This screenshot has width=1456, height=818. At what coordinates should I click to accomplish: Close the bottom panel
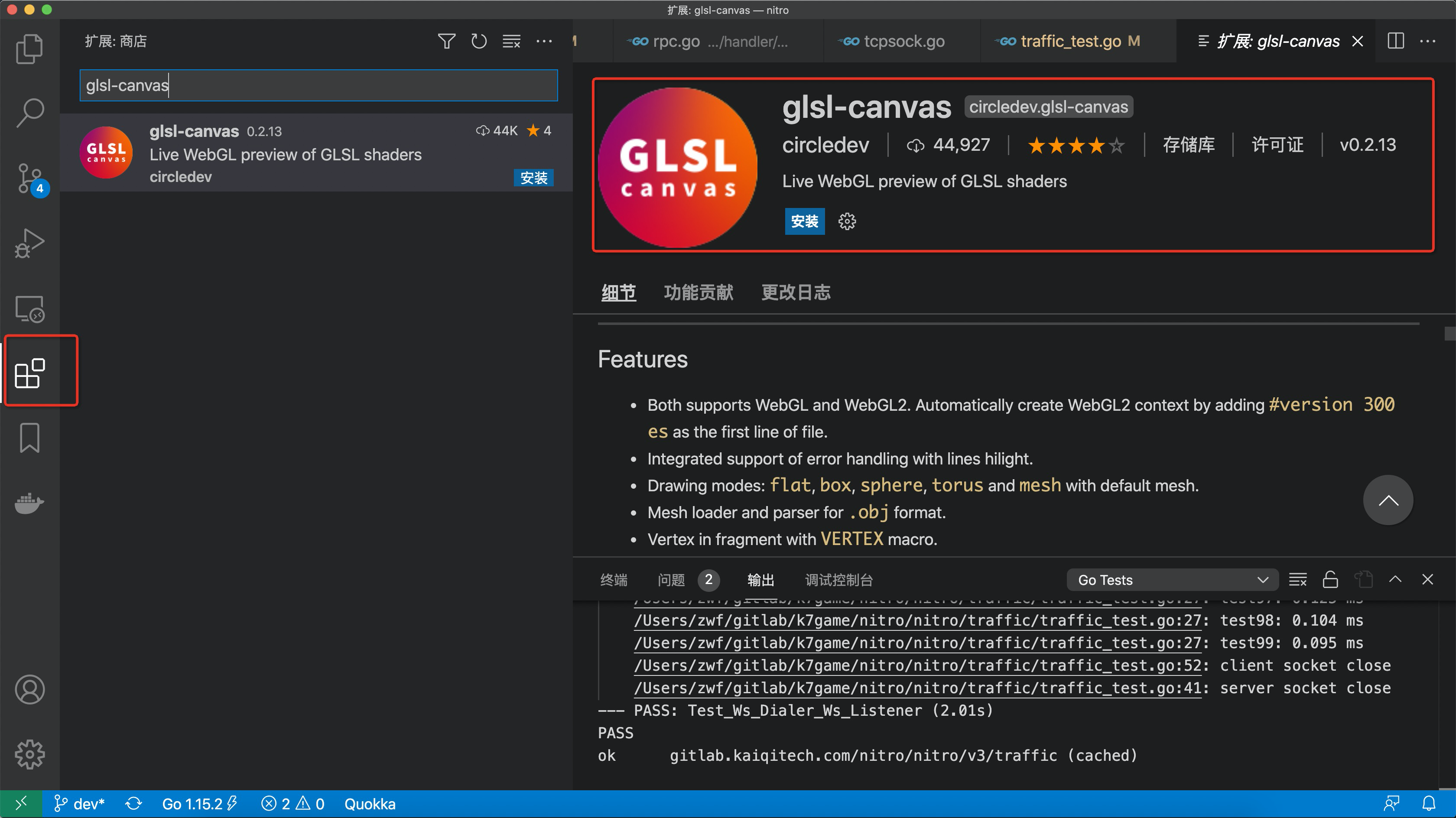[1428, 579]
